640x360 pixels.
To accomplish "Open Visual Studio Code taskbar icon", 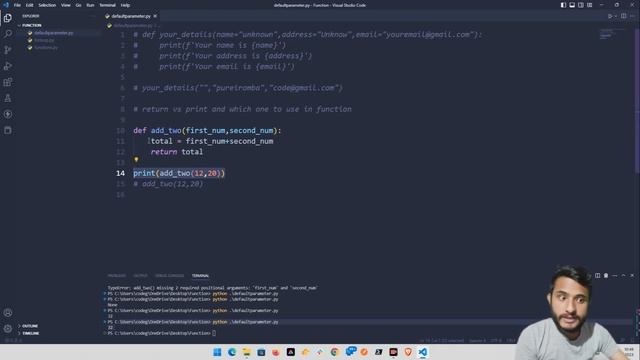I will click(422, 352).
